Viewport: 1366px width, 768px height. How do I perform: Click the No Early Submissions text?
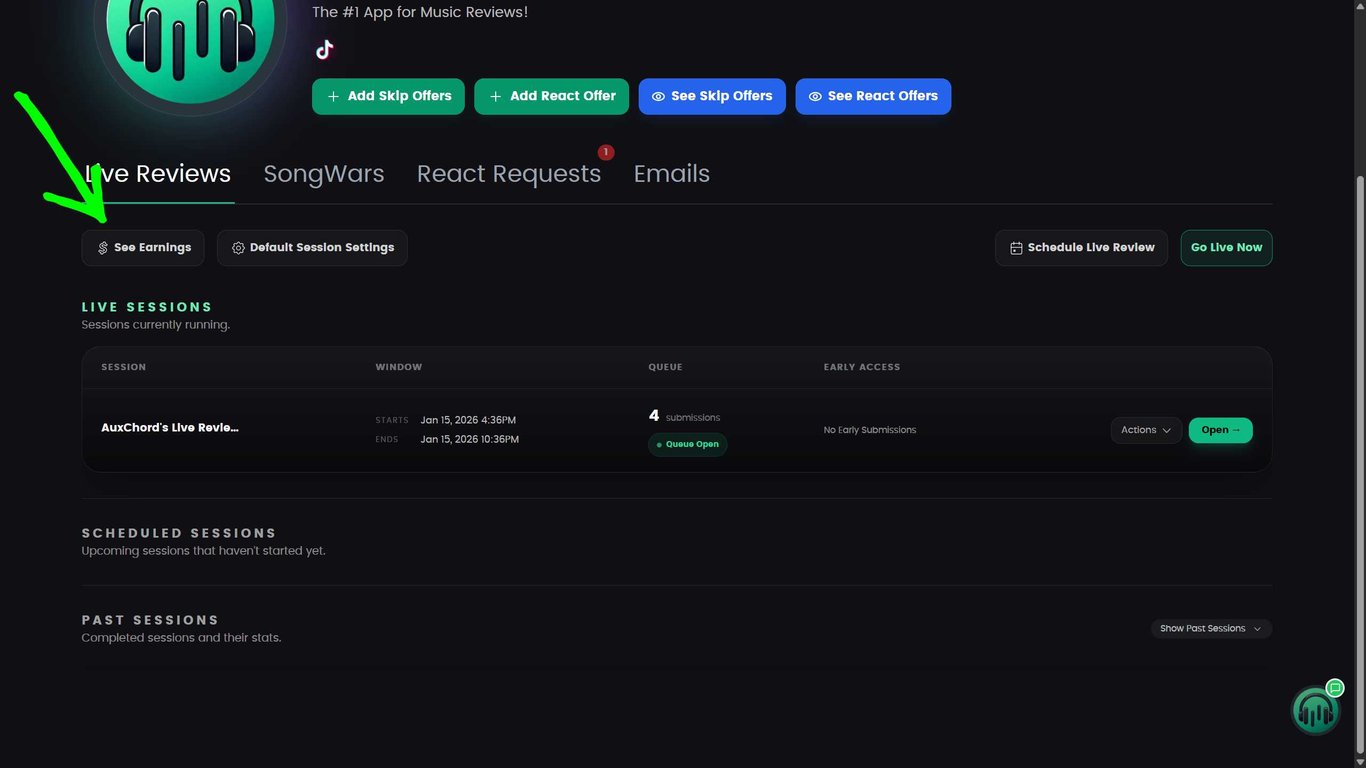pos(870,430)
